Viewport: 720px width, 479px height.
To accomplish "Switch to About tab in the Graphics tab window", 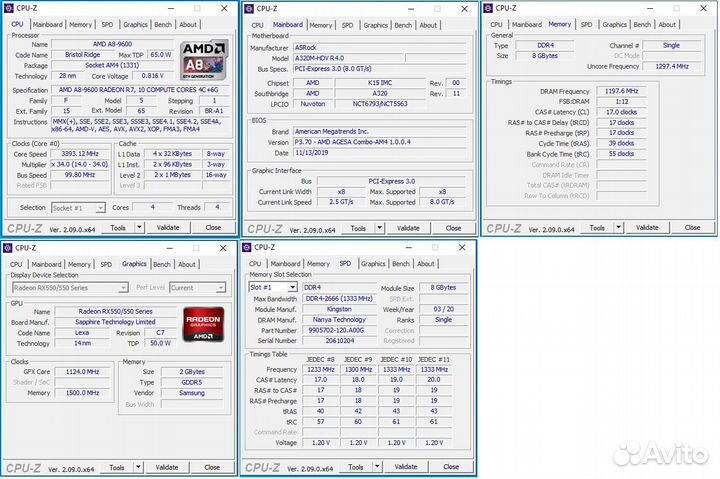I will 187,264.
